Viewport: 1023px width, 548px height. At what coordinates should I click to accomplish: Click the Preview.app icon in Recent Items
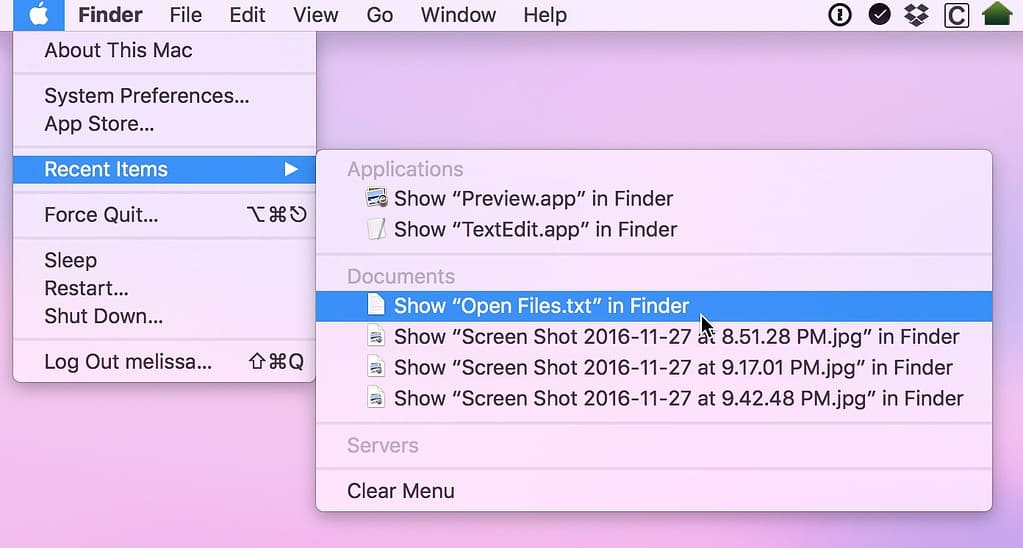coord(376,198)
